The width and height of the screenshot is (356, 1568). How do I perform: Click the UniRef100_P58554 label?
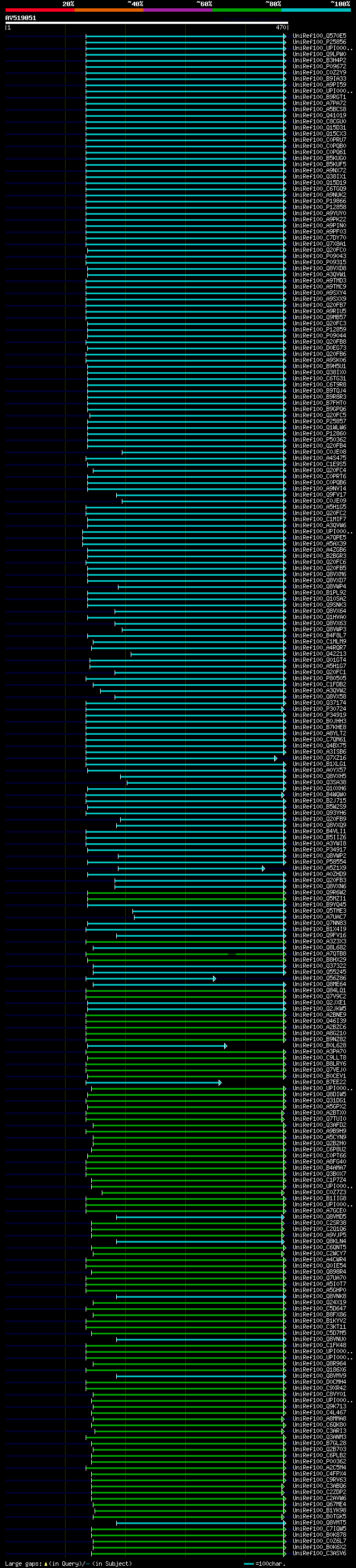click(319, 862)
